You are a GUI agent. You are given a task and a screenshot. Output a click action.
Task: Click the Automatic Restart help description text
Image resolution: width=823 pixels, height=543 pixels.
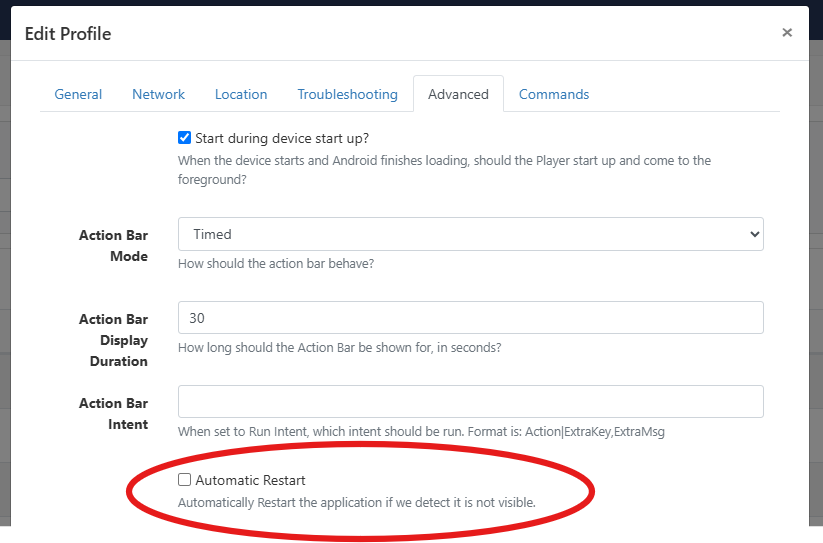(357, 502)
